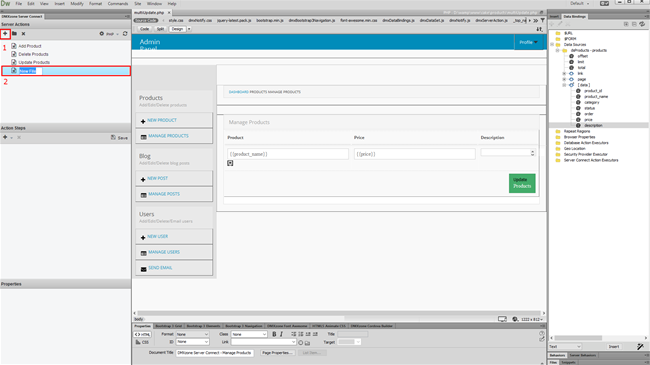This screenshot has height=365, width=650.
Task: Open the Design view dropdown arrow
Action: [189, 29]
